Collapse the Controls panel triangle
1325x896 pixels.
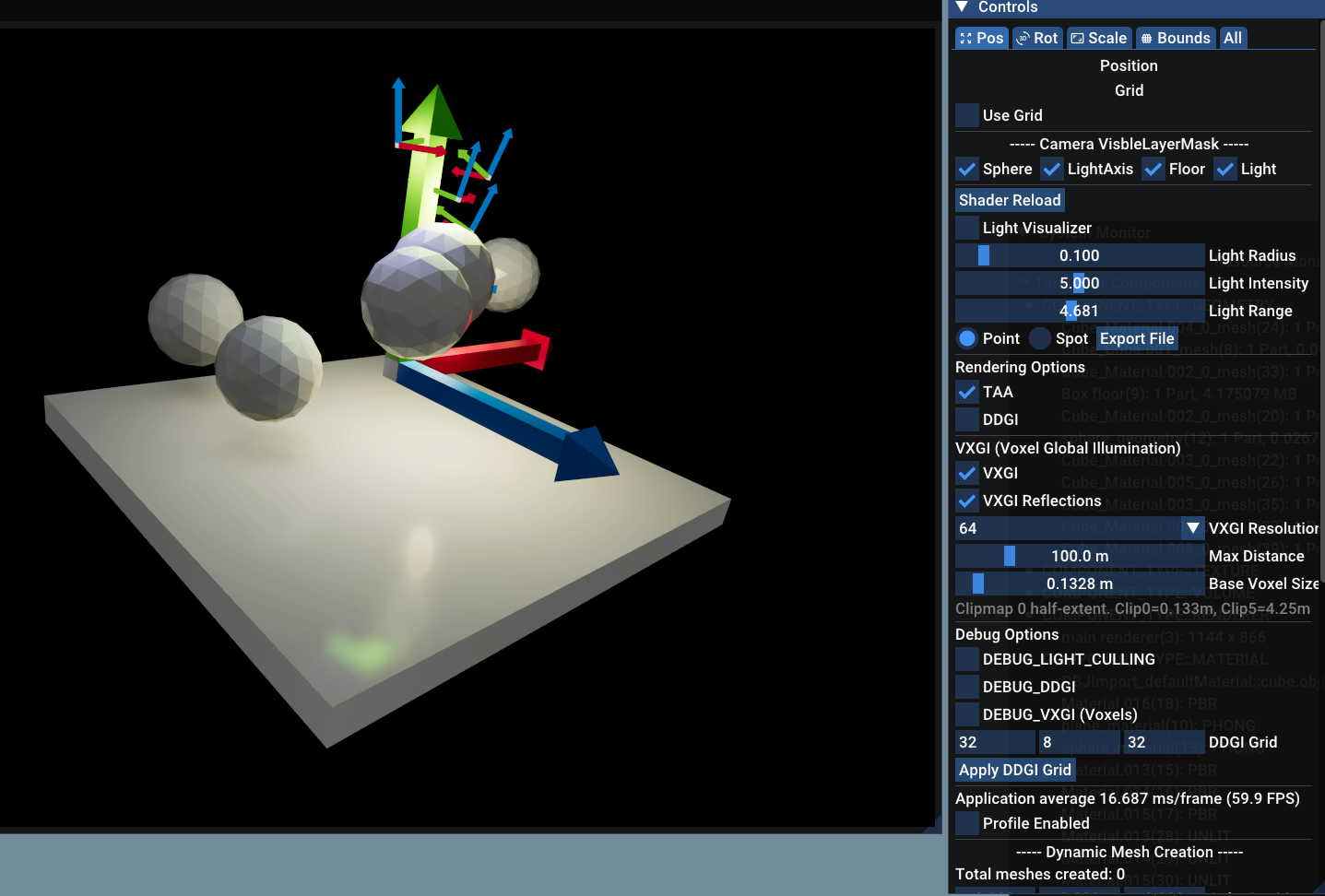pos(962,7)
